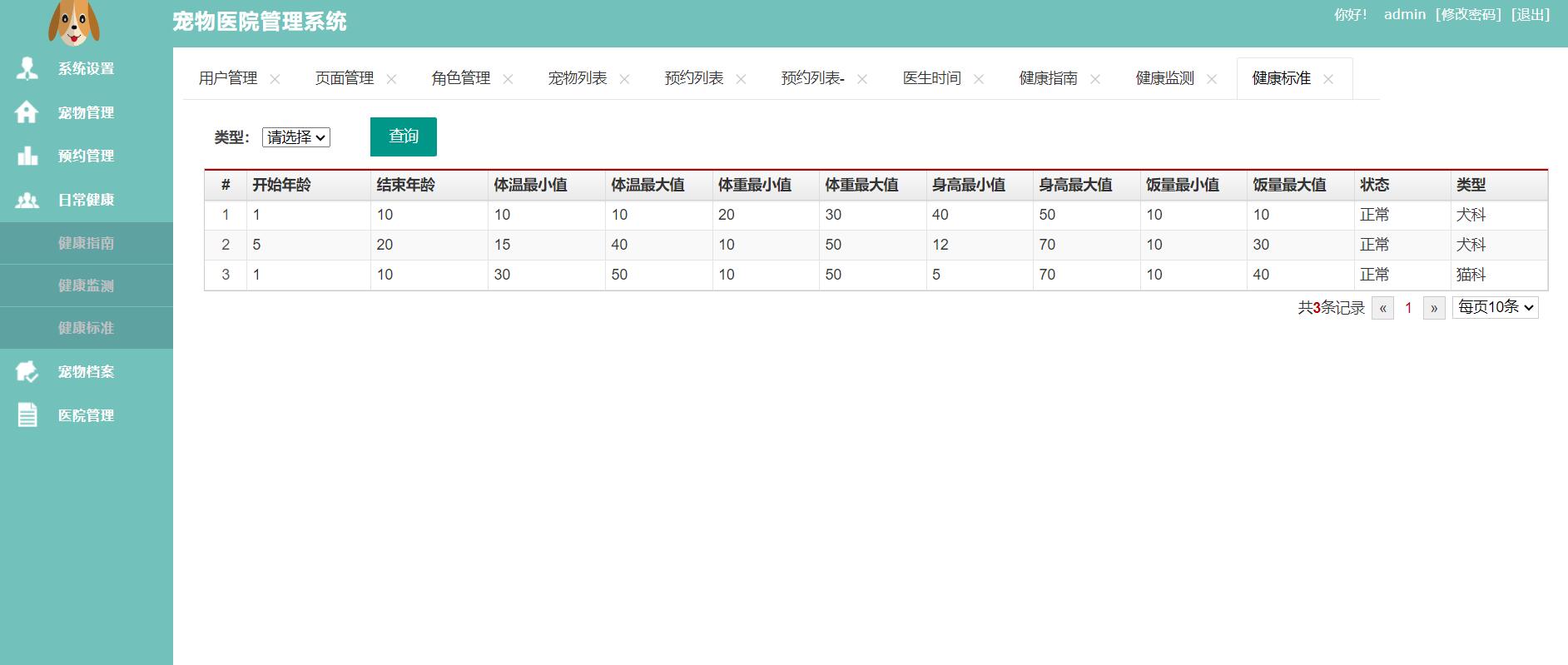Click the dog mascot logo

74,22
